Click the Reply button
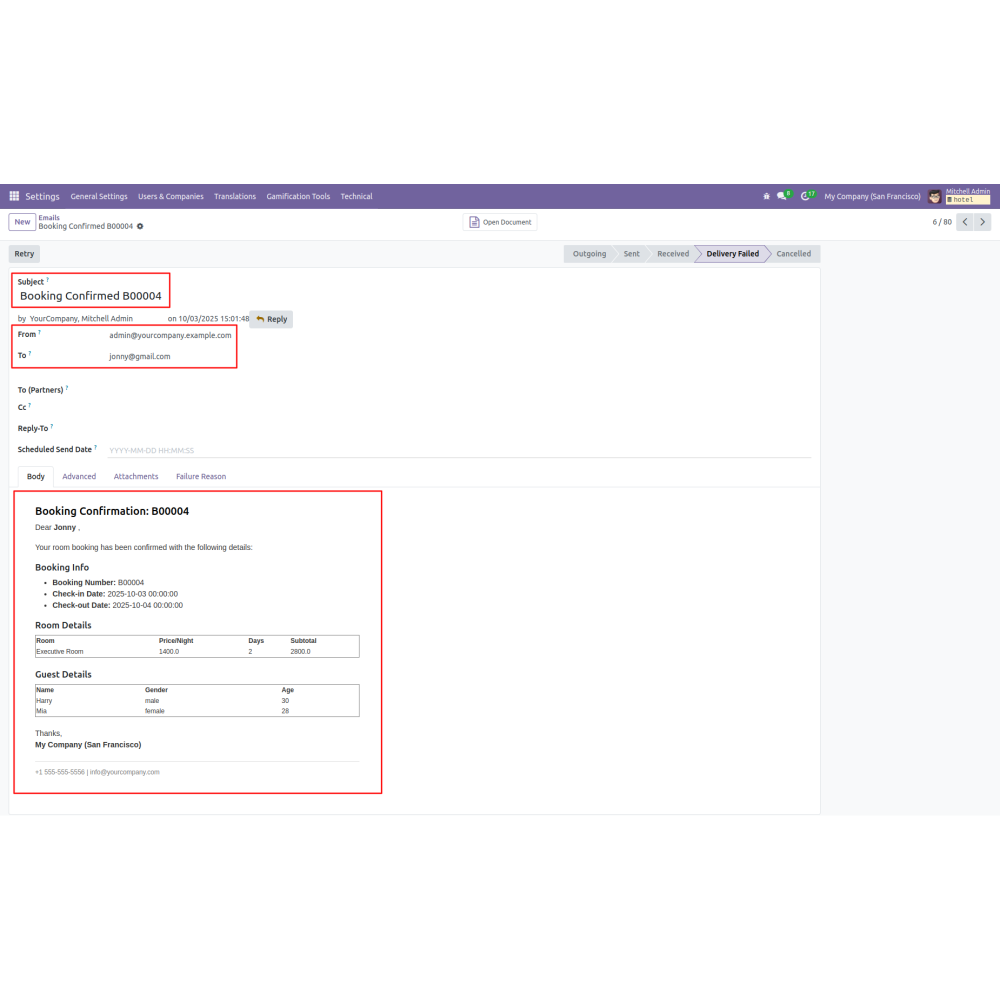This screenshot has width=1000, height=1000. pyautogui.click(x=271, y=319)
